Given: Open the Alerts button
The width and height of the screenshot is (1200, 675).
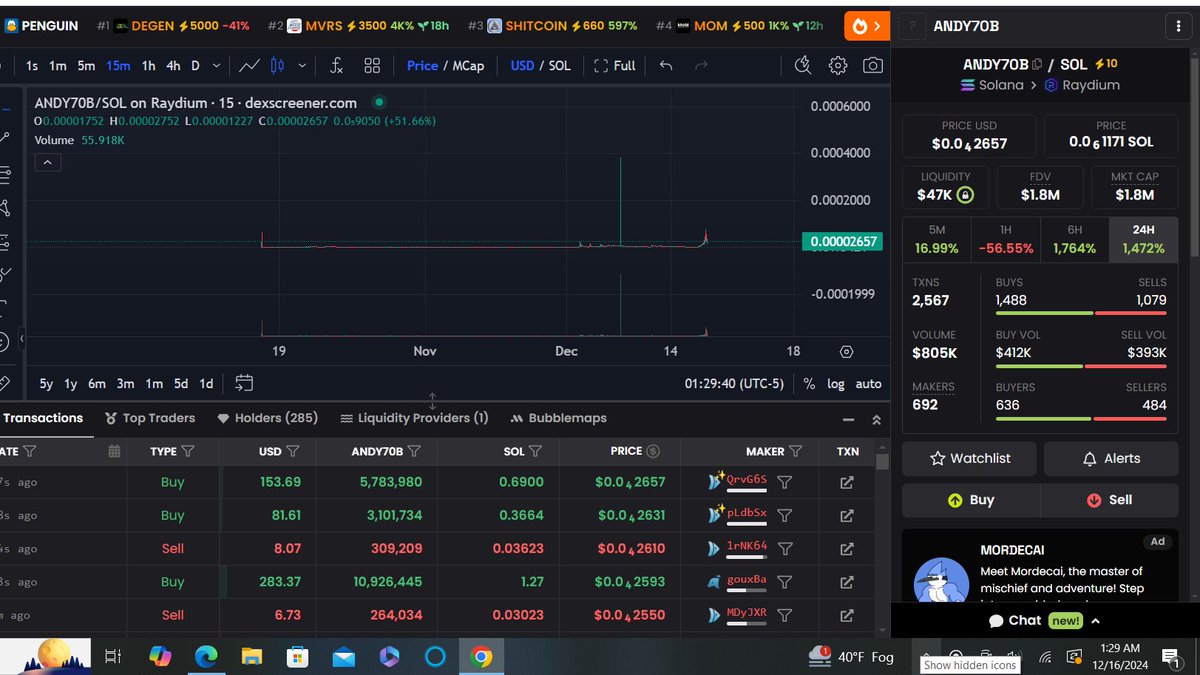Looking at the screenshot, I should click(1111, 458).
